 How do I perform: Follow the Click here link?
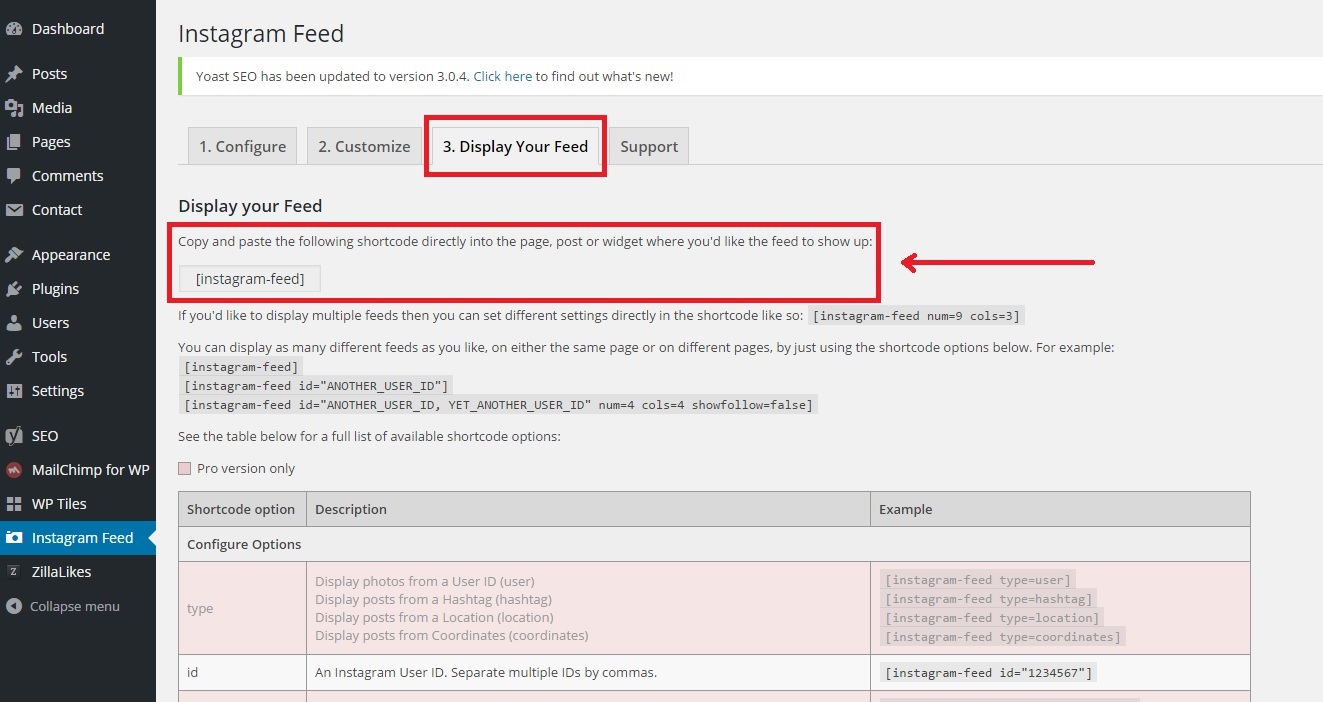click(x=503, y=76)
